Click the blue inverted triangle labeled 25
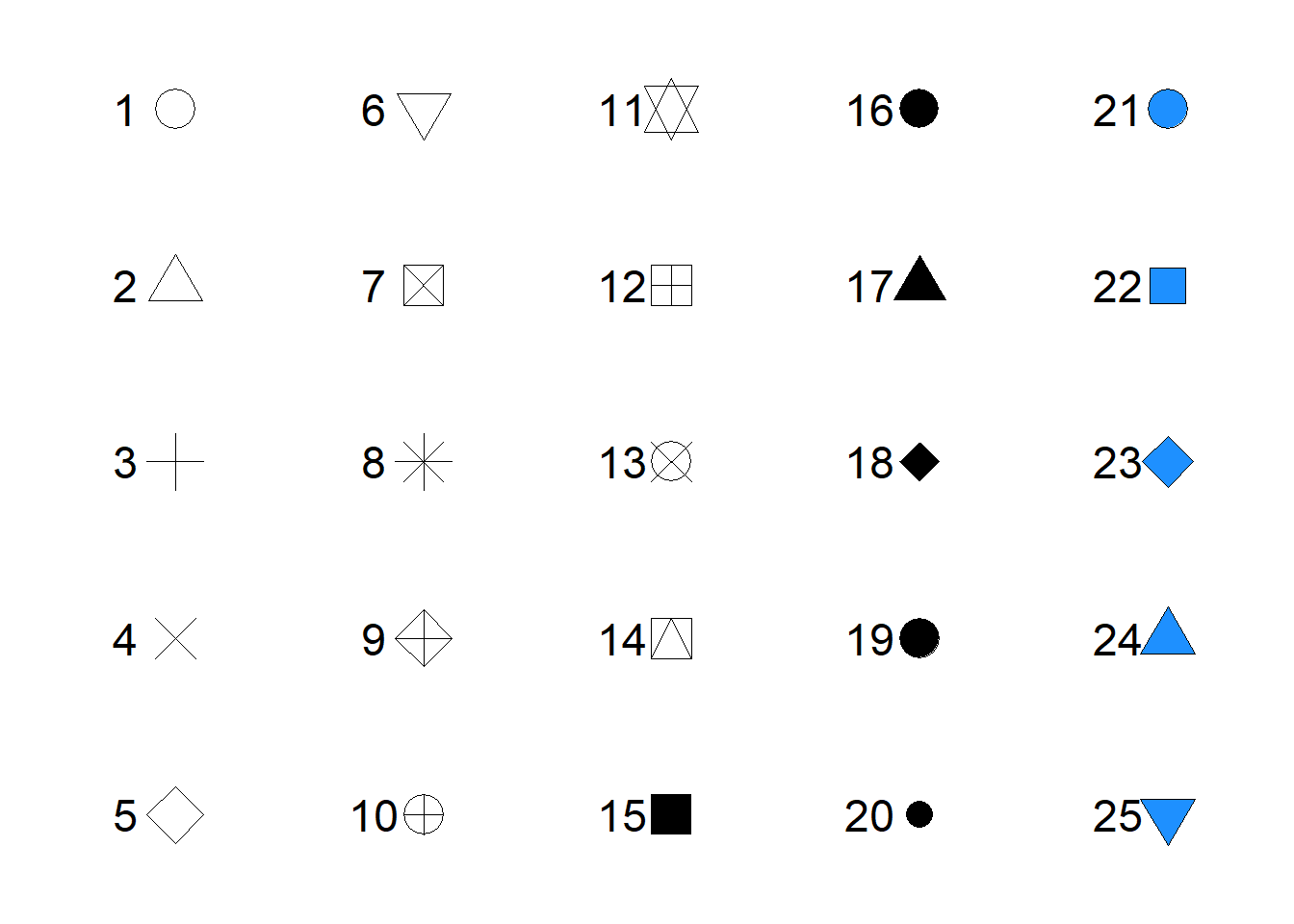The width and height of the screenshot is (1294, 924). [1168, 821]
